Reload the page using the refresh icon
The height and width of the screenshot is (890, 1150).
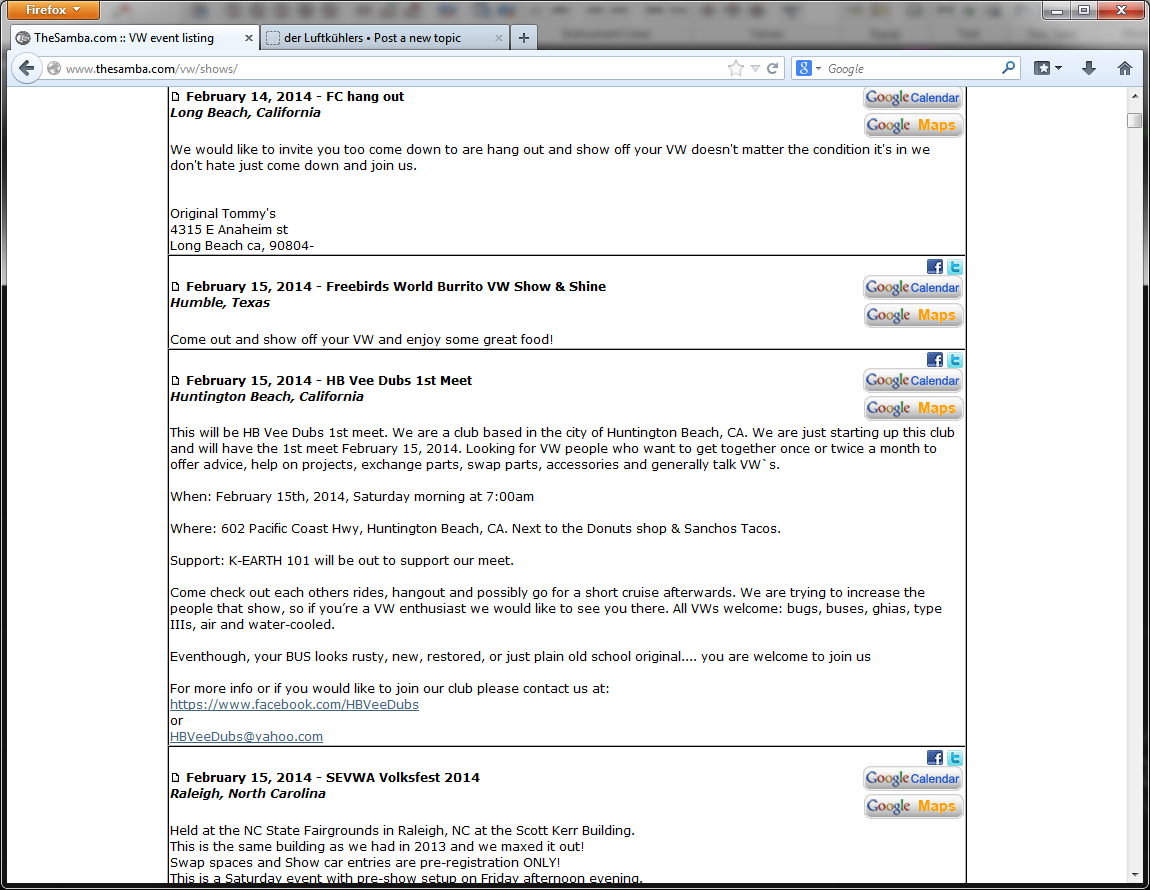(773, 69)
